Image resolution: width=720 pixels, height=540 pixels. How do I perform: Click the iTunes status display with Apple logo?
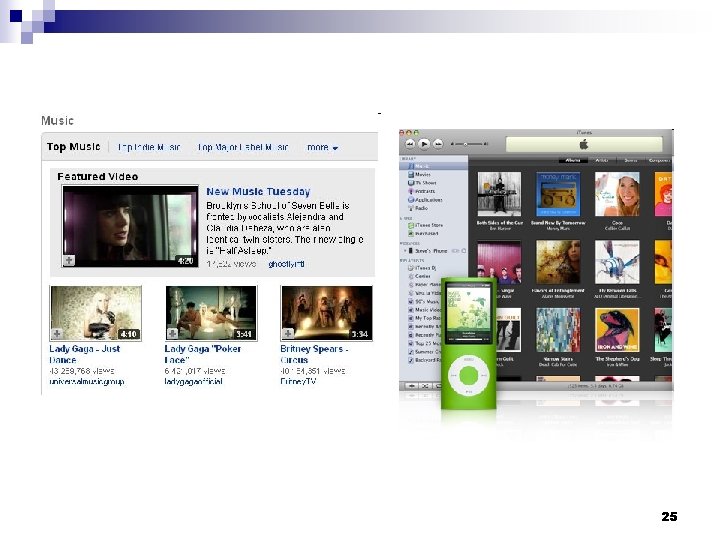tap(584, 144)
